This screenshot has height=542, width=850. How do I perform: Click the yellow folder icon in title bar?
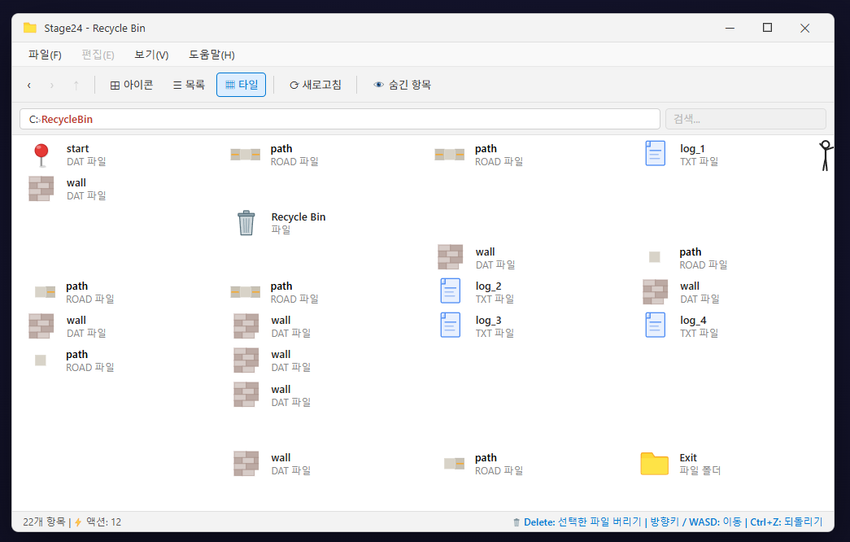point(30,28)
